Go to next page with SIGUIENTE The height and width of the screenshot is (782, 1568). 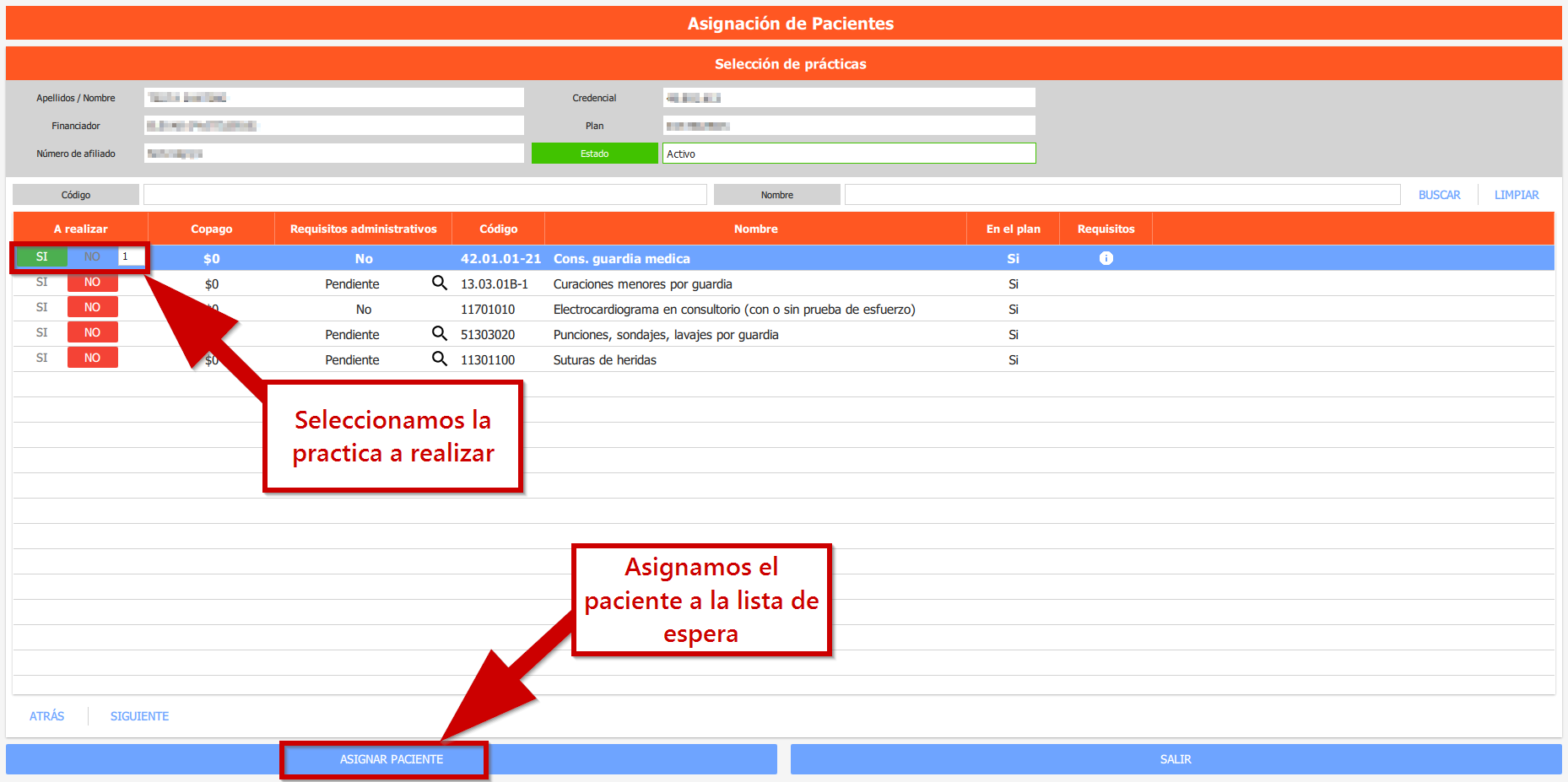click(x=139, y=716)
